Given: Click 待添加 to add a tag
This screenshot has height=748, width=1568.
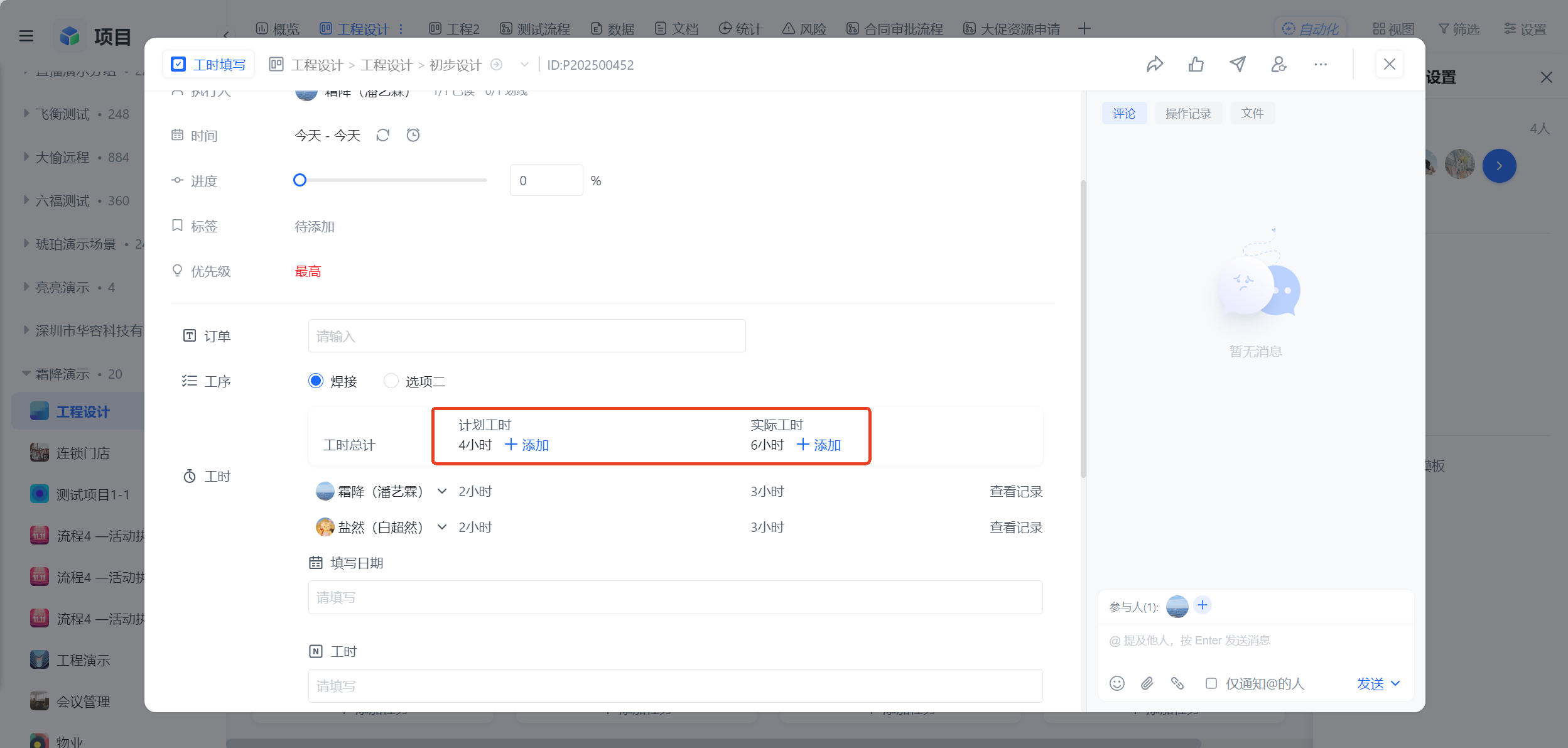Looking at the screenshot, I should [x=315, y=226].
